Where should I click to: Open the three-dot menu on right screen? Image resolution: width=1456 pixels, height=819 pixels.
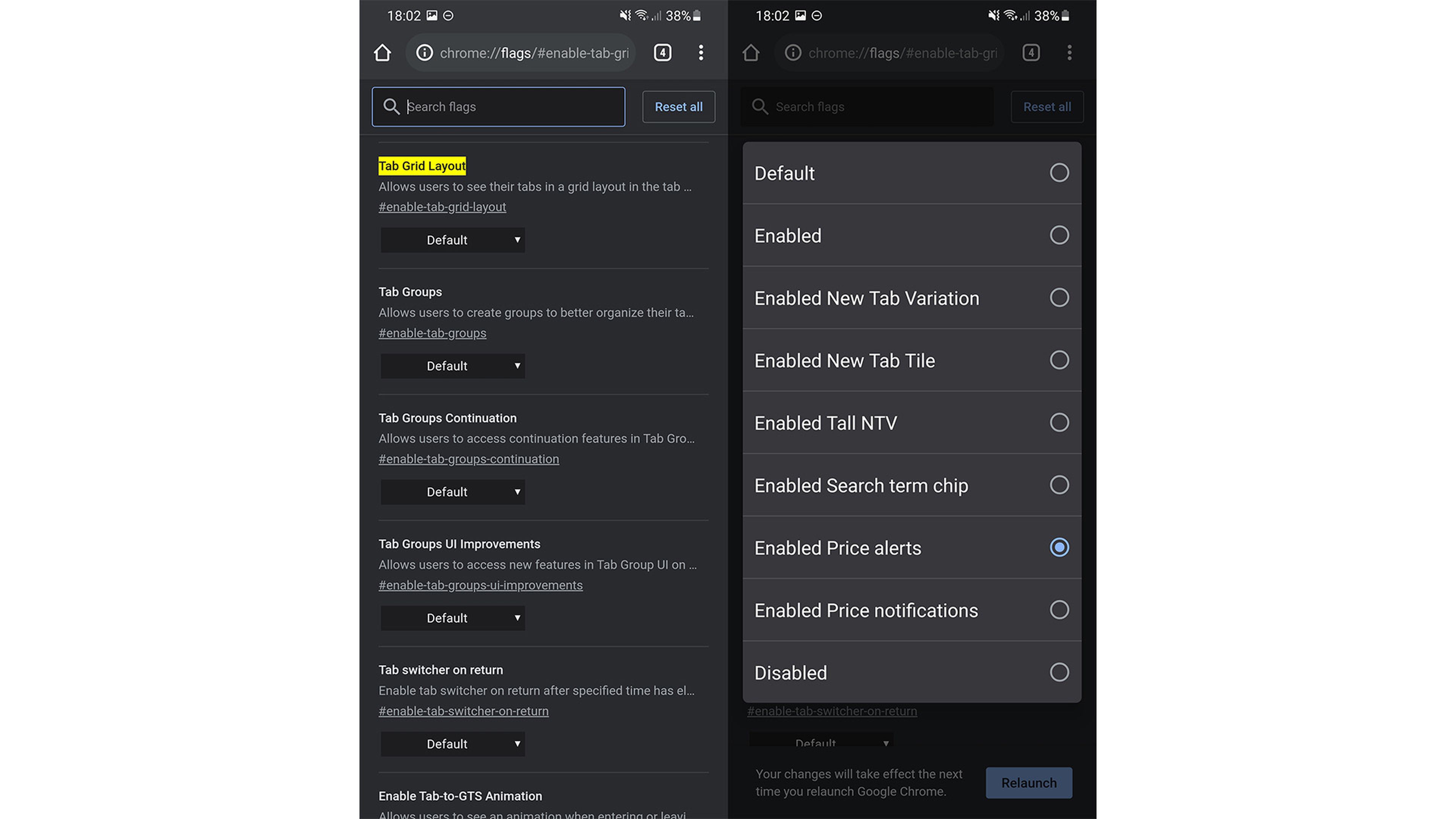coord(1069,53)
